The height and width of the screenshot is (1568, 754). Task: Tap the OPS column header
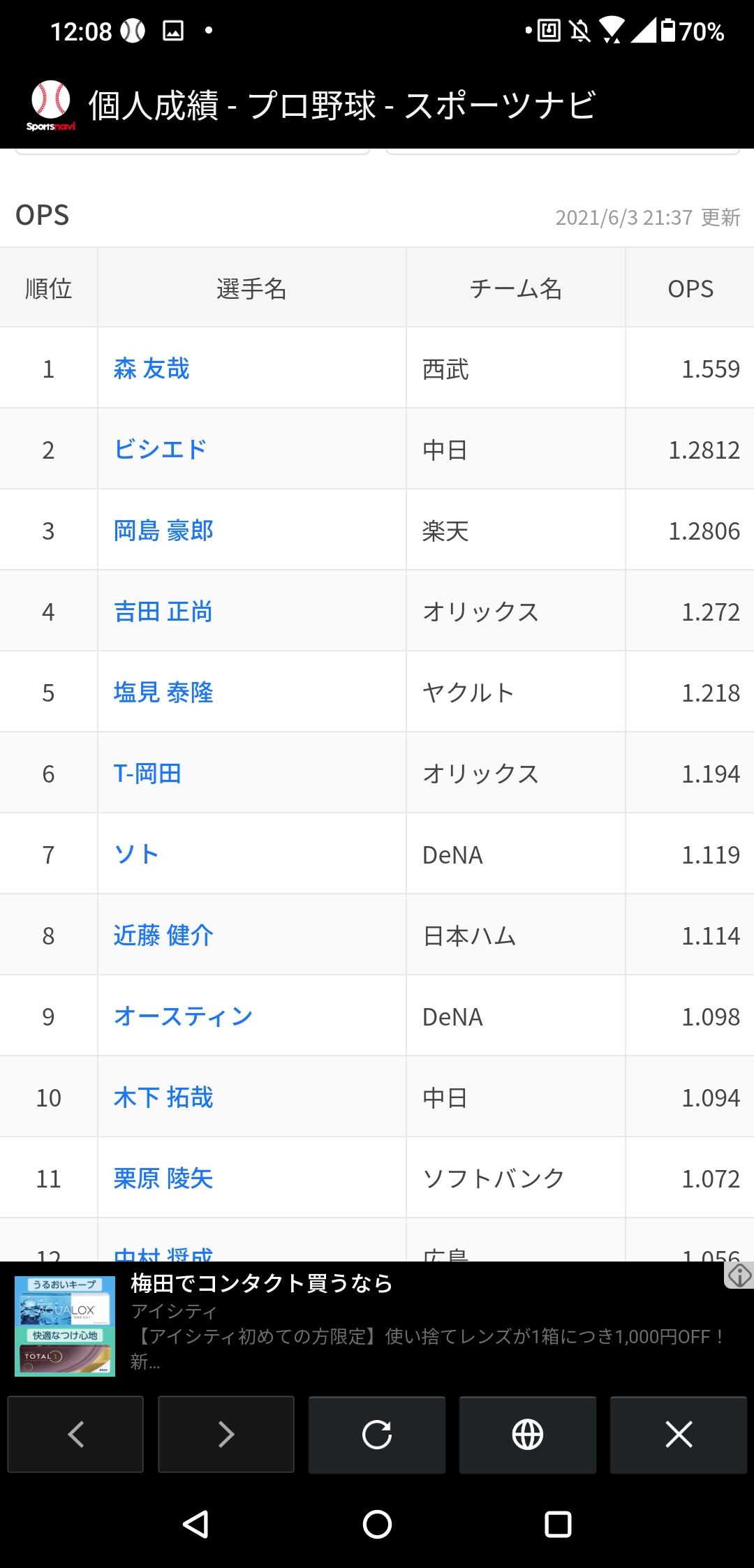pos(690,288)
